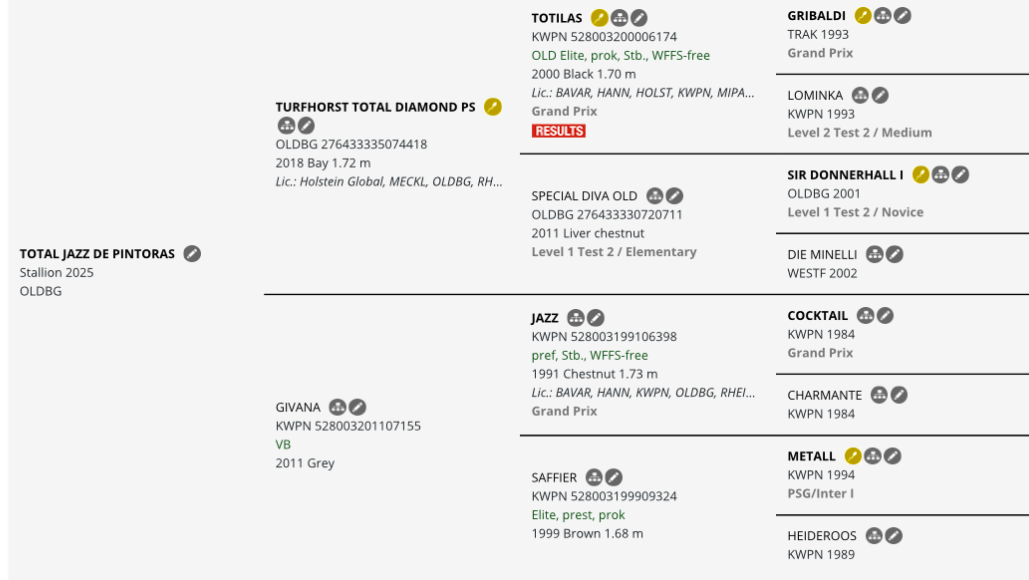Click the edit pencil icon next to Gribaldi
The width and height of the screenshot is (1029, 580).
[902, 15]
